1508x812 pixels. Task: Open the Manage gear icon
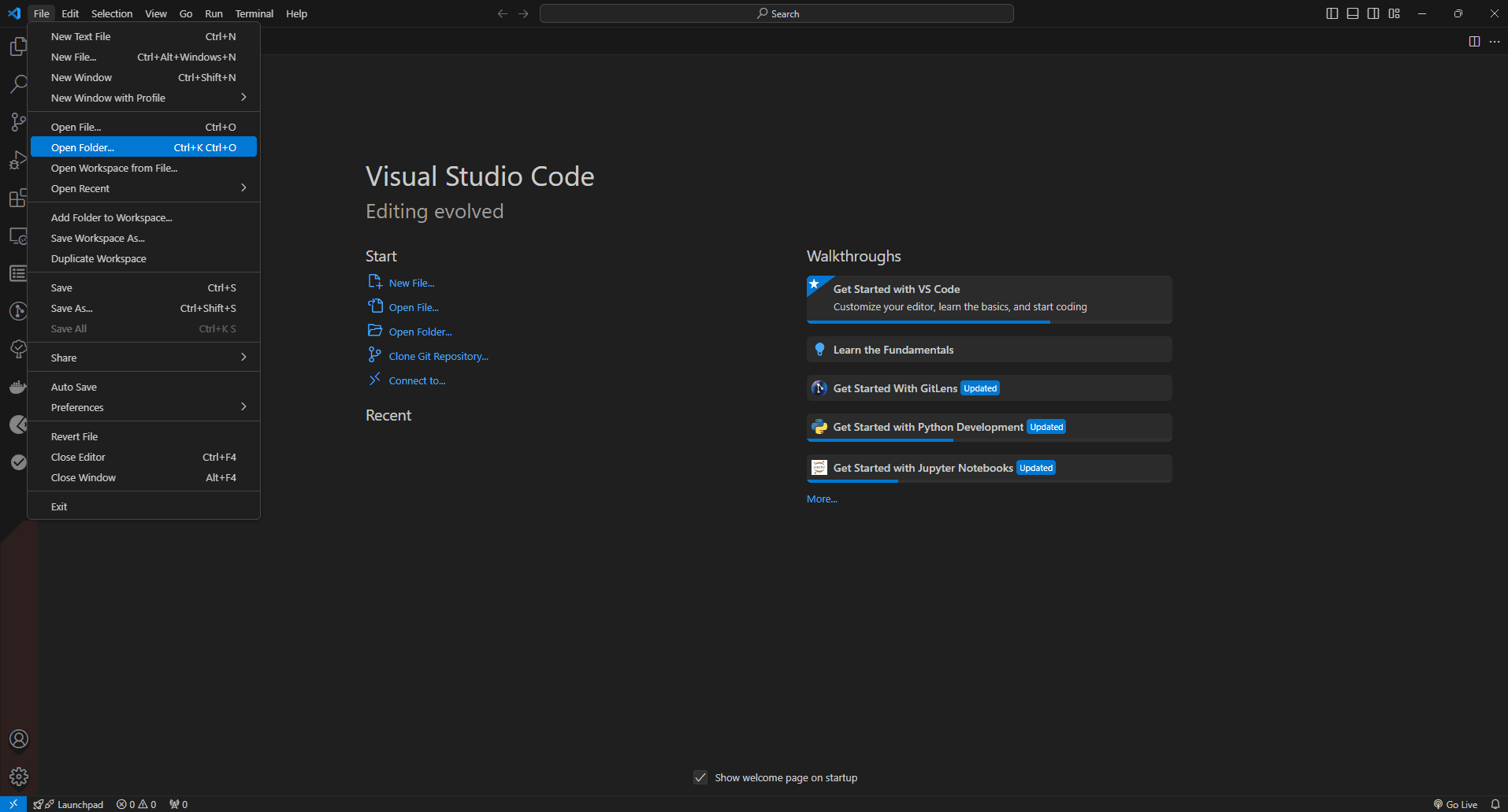[x=19, y=777]
